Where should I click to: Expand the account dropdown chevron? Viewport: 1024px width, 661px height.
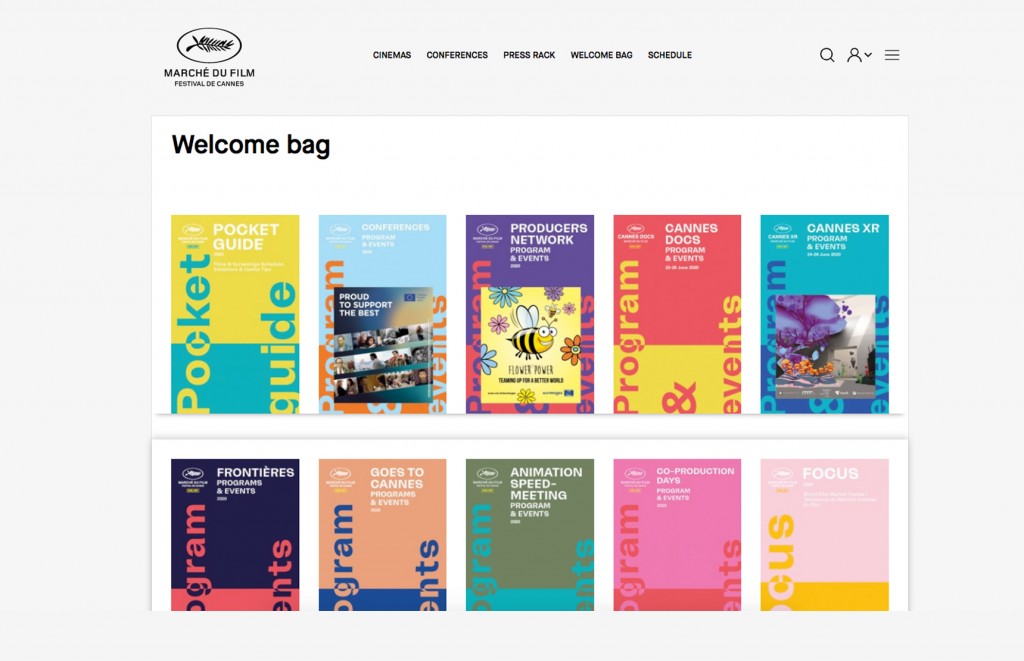click(869, 55)
